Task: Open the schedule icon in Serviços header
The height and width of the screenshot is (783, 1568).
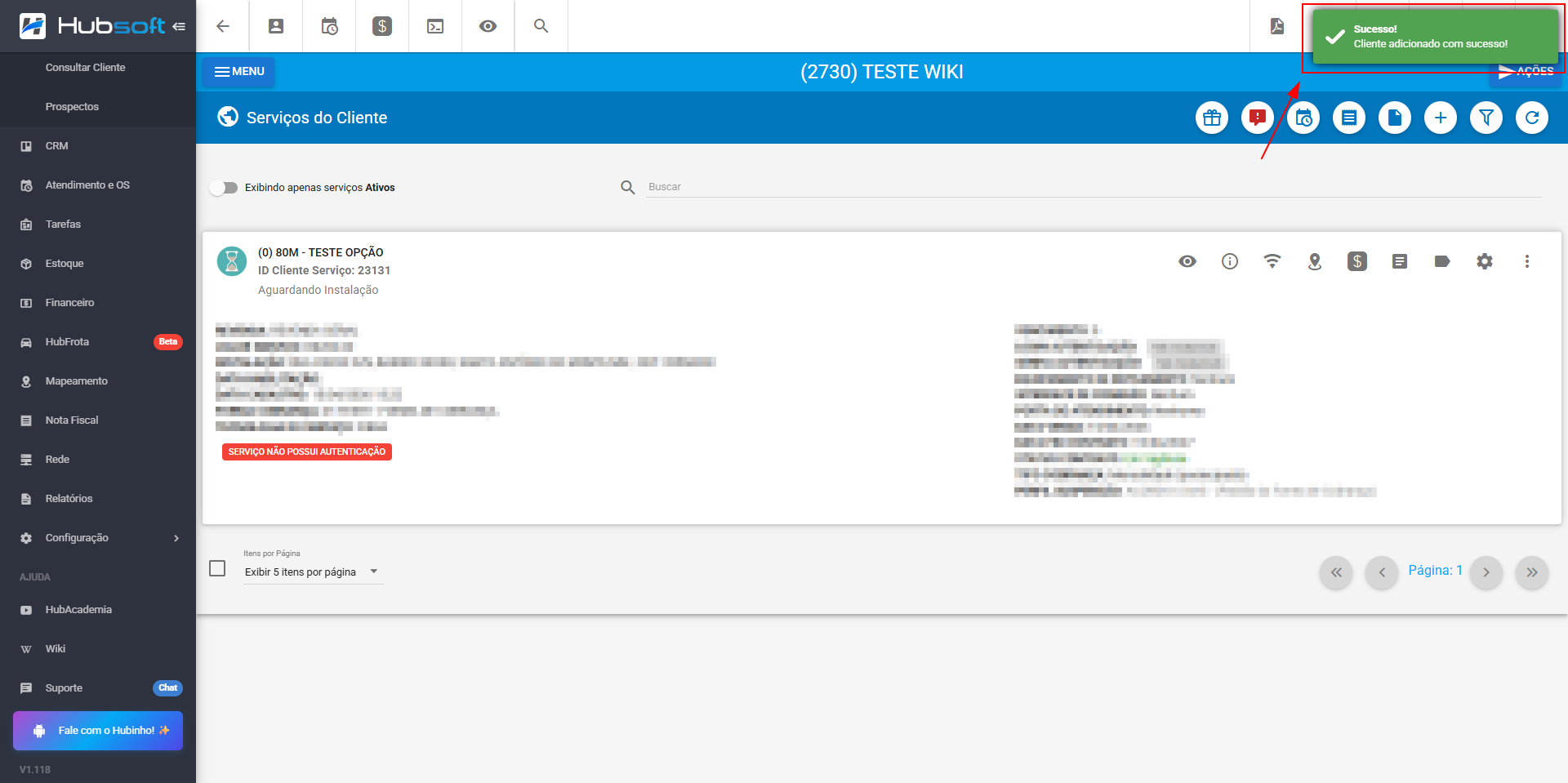Action: (1303, 118)
